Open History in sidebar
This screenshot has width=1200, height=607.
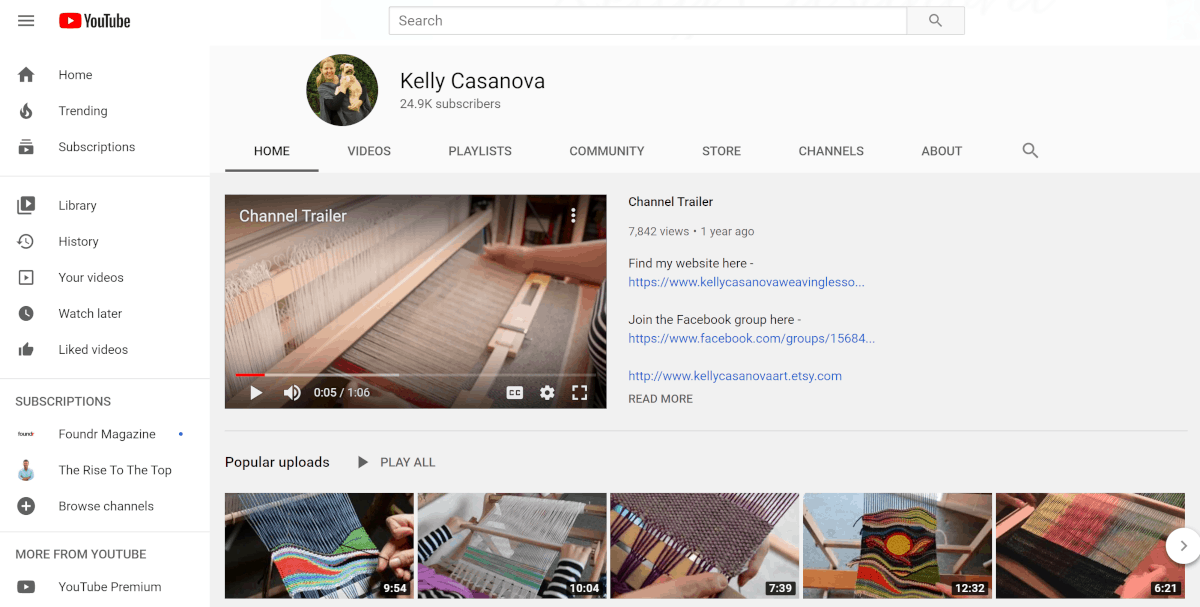[78, 241]
